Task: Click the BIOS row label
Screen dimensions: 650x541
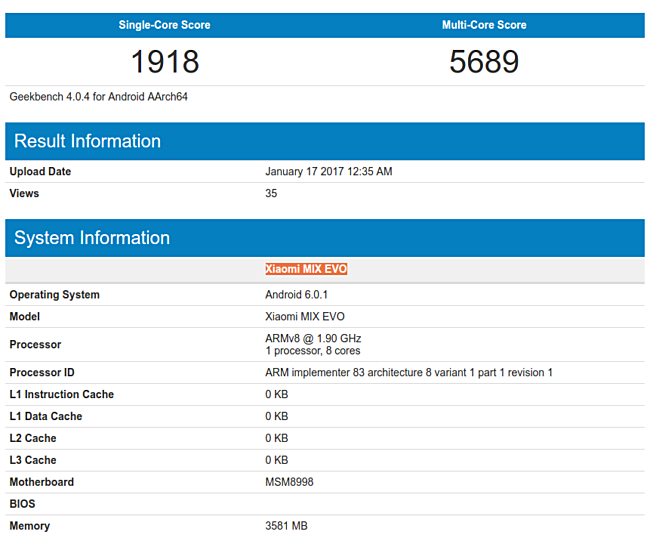Action: point(24,504)
